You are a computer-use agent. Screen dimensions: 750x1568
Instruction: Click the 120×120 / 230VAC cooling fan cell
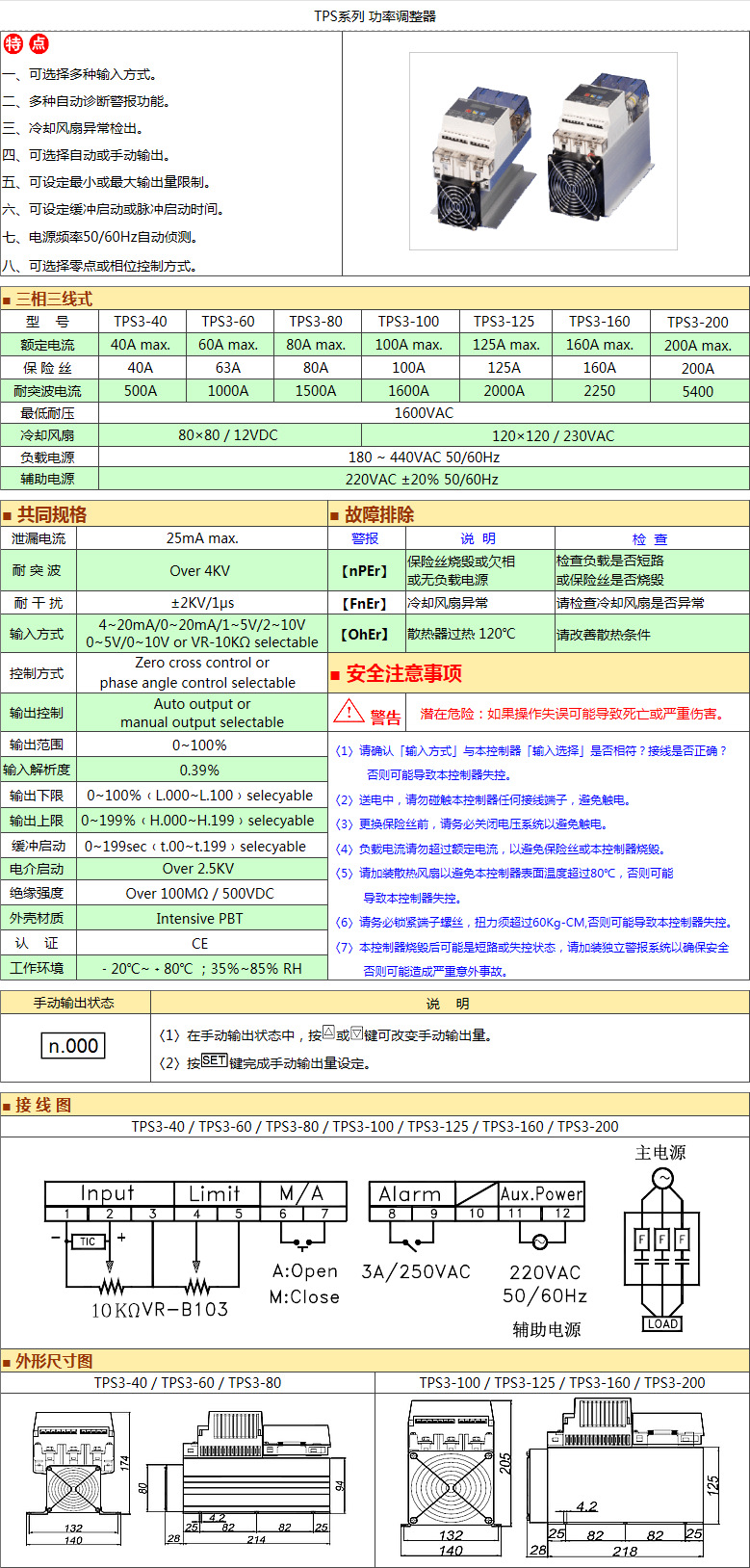tap(554, 435)
